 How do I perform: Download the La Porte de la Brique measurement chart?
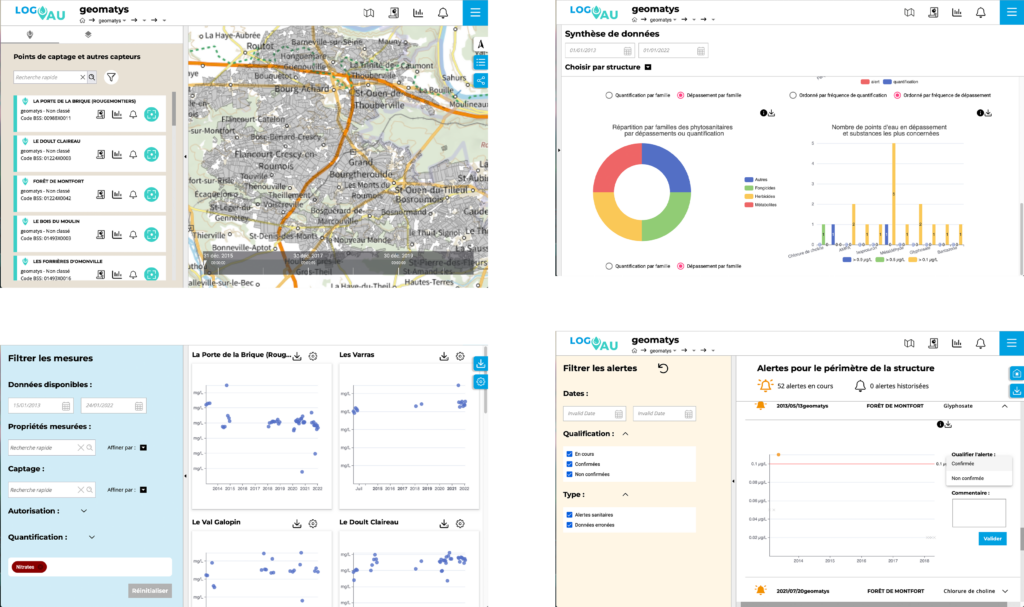click(x=297, y=357)
